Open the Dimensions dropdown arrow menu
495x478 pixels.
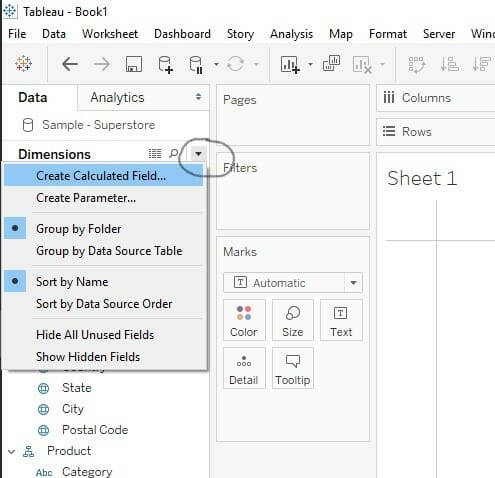point(198,154)
